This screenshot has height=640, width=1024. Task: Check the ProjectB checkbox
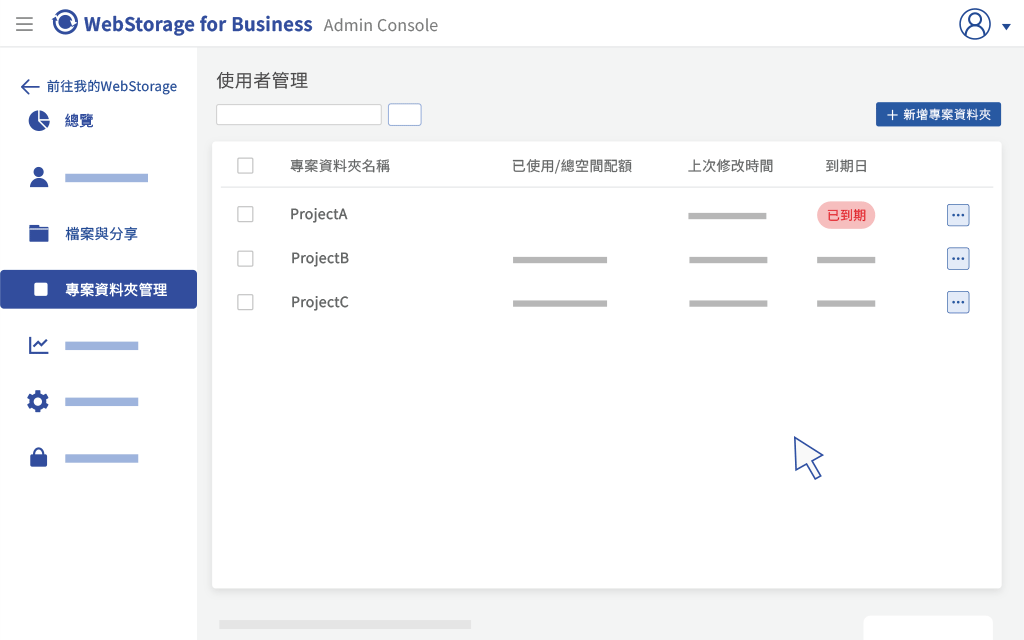[246, 259]
